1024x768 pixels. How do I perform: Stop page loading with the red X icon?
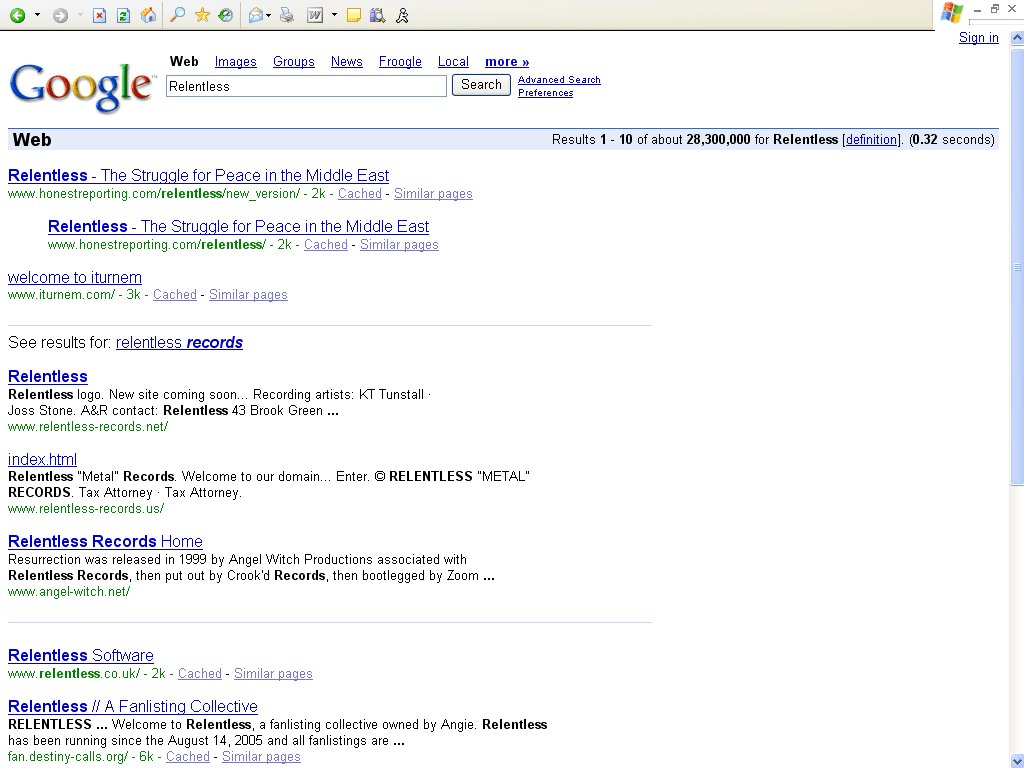pyautogui.click(x=99, y=15)
